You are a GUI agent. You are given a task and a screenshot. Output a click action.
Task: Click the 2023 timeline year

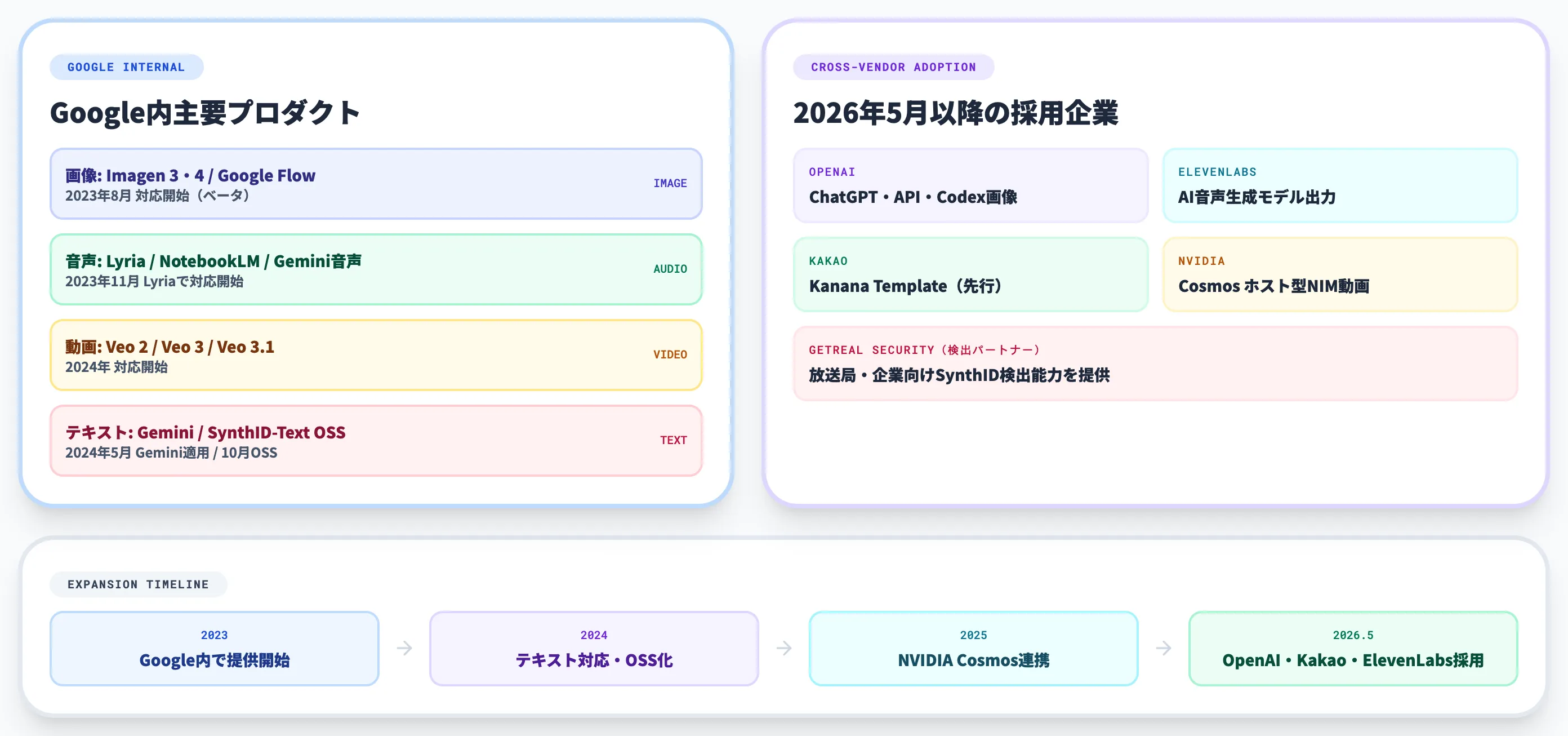214,635
